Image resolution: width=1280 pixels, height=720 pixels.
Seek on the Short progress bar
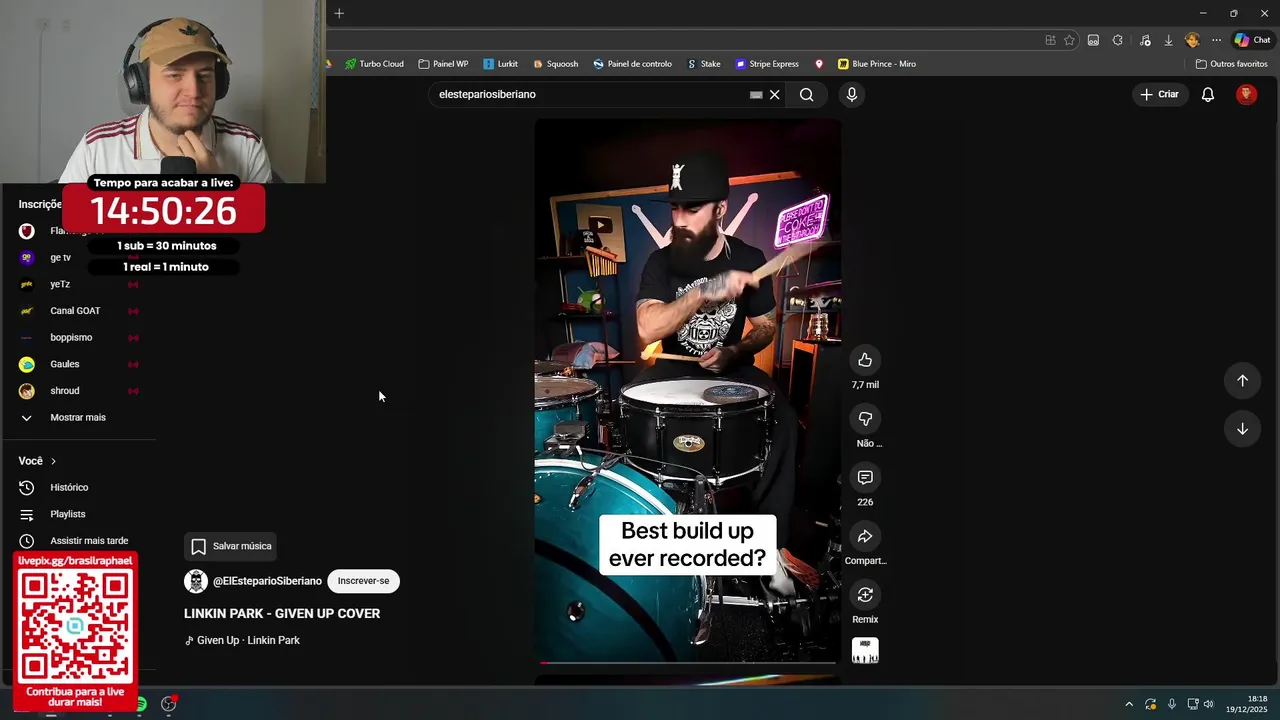click(x=687, y=662)
